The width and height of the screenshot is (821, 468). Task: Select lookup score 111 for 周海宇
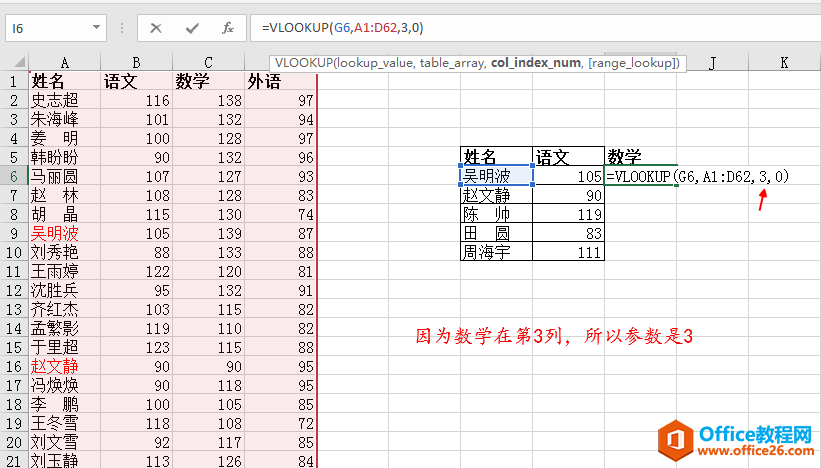tap(568, 252)
